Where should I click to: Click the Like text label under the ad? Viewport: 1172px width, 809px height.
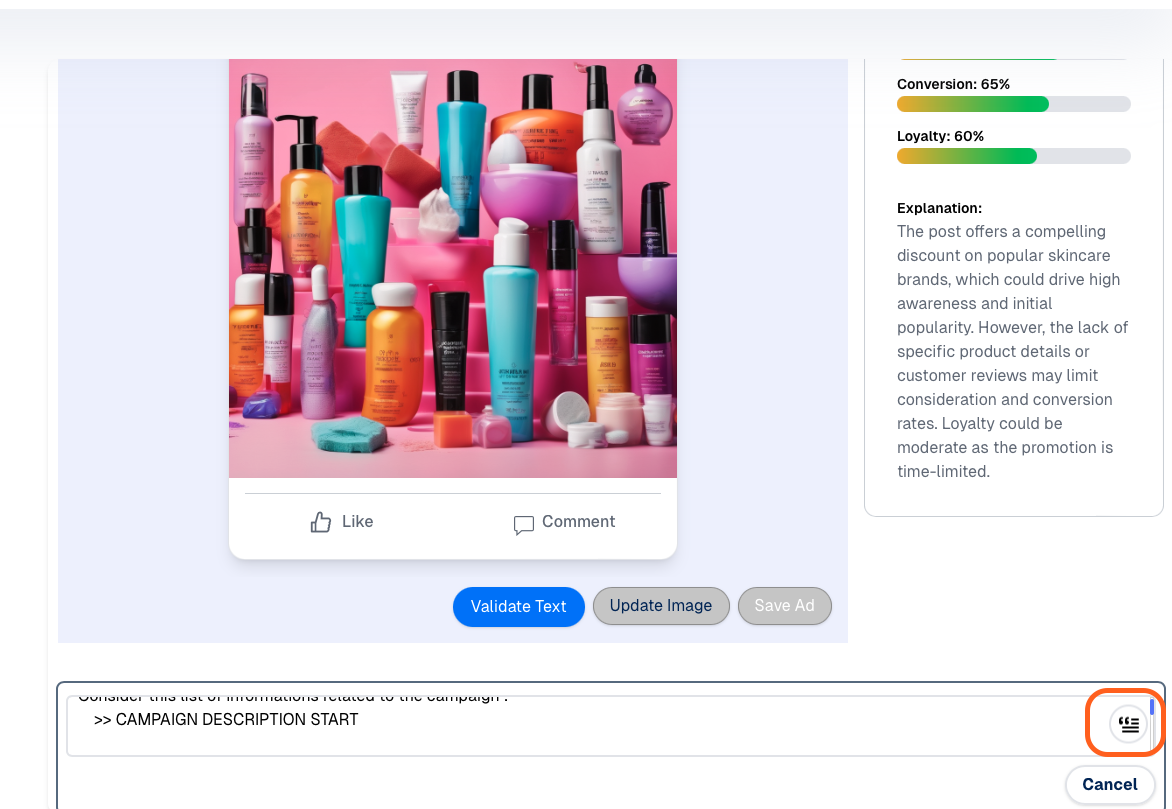(357, 522)
